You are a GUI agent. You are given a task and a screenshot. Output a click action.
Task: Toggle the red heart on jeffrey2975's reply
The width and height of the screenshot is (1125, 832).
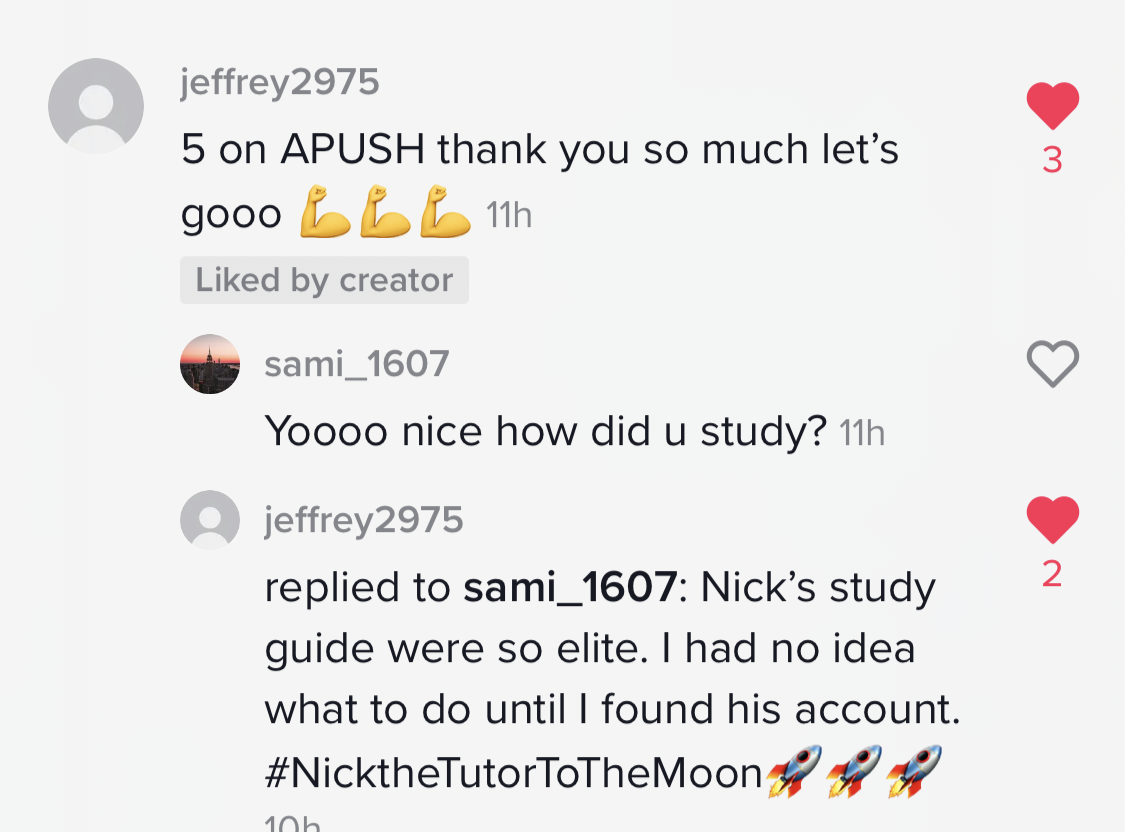(x=1053, y=519)
